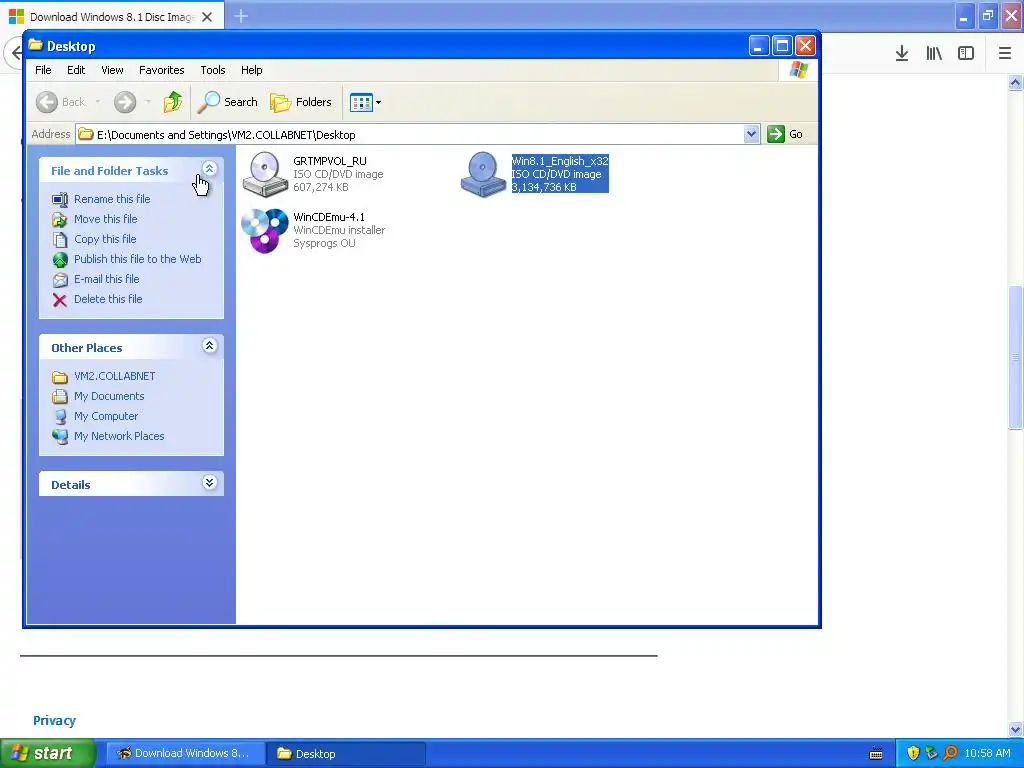
Task: Open VM2.COLLABNET folder link
Action: tap(114, 376)
